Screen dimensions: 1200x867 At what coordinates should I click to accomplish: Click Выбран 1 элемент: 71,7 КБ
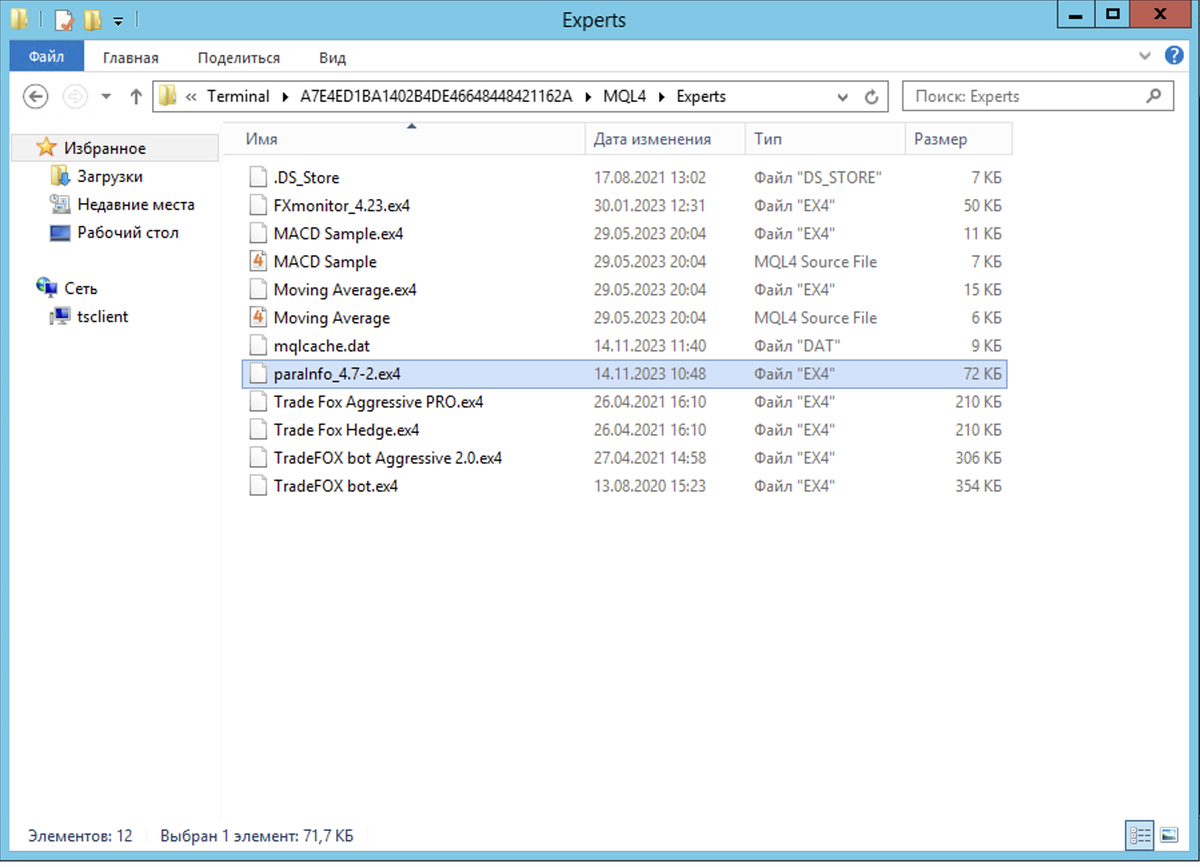point(256,834)
